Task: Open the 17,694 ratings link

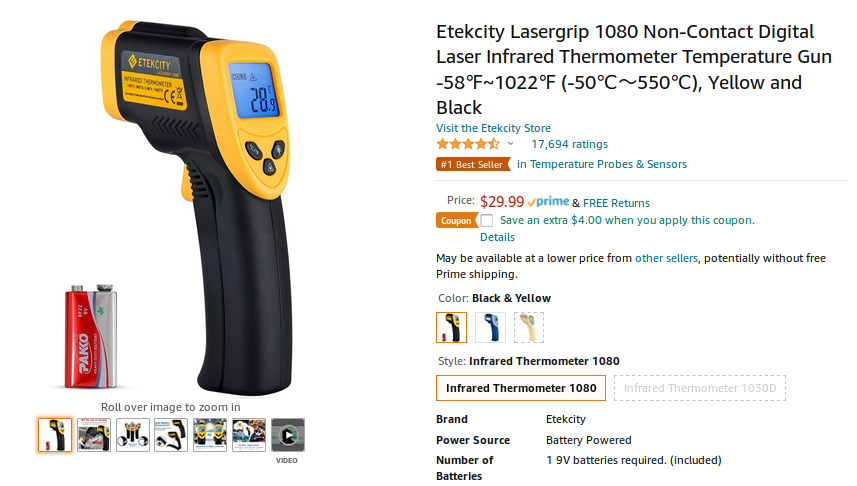Action: 570,144
